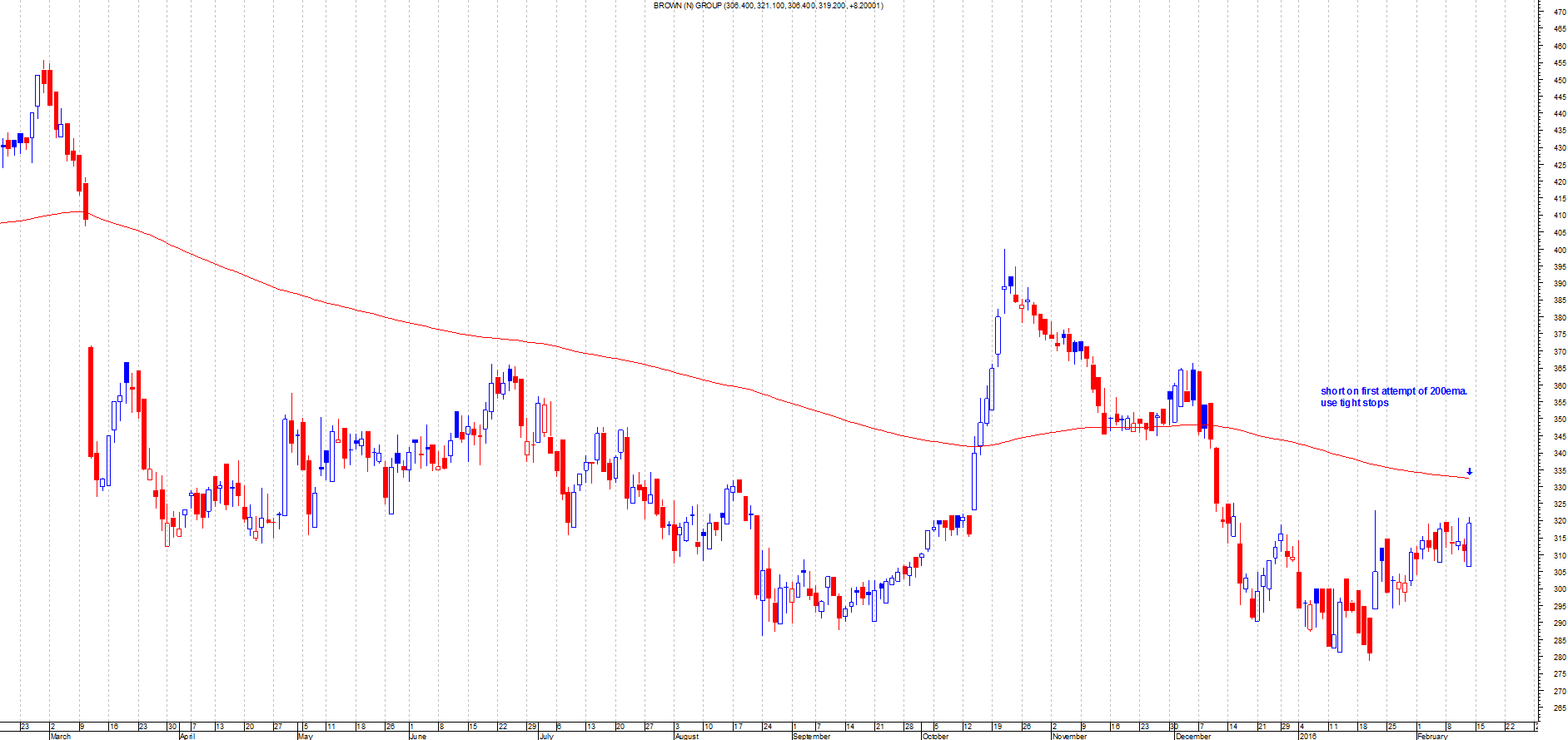Click the right end of red 200ema line

pos(1466,478)
